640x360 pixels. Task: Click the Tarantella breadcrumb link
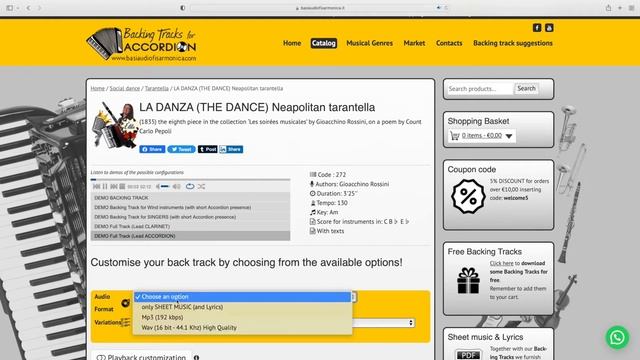tap(157, 88)
